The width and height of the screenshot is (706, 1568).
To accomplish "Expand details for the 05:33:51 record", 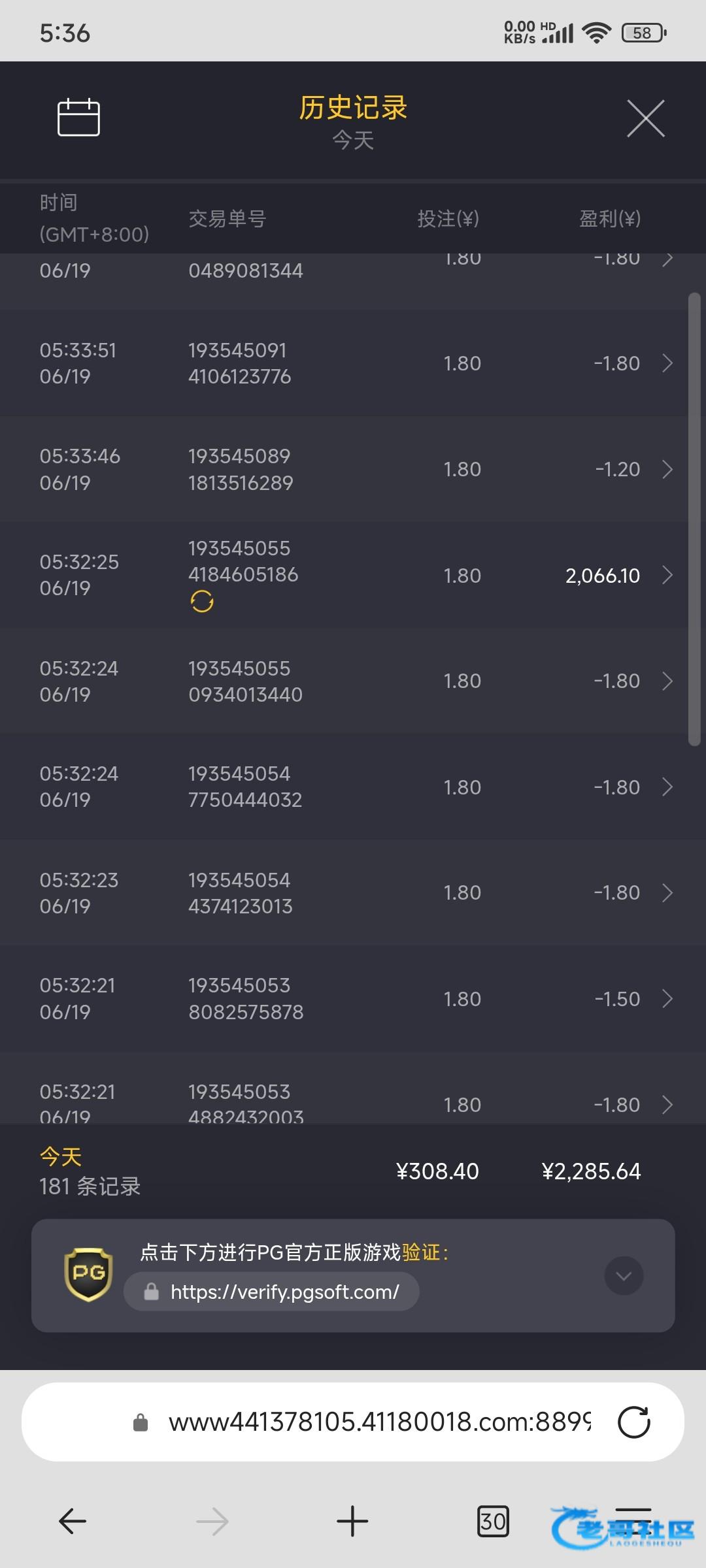I will 667,363.
